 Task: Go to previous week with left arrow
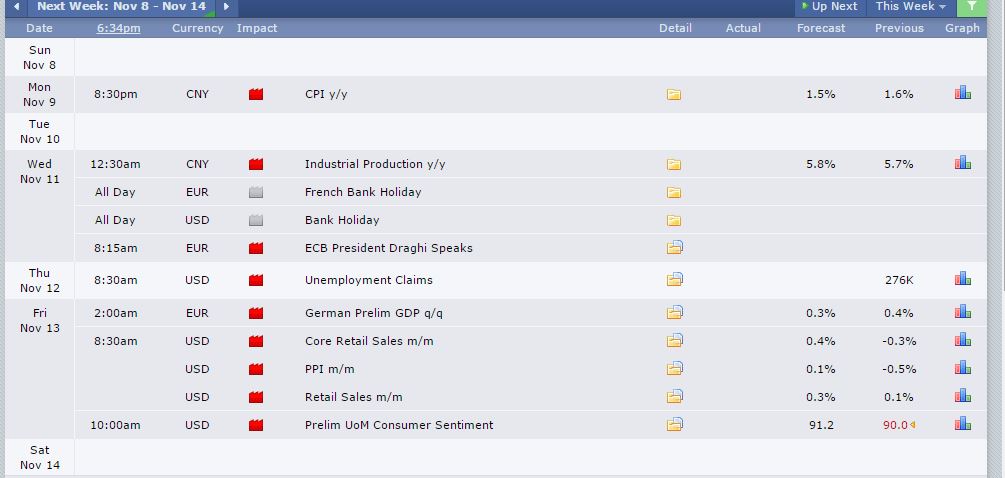click(16, 7)
